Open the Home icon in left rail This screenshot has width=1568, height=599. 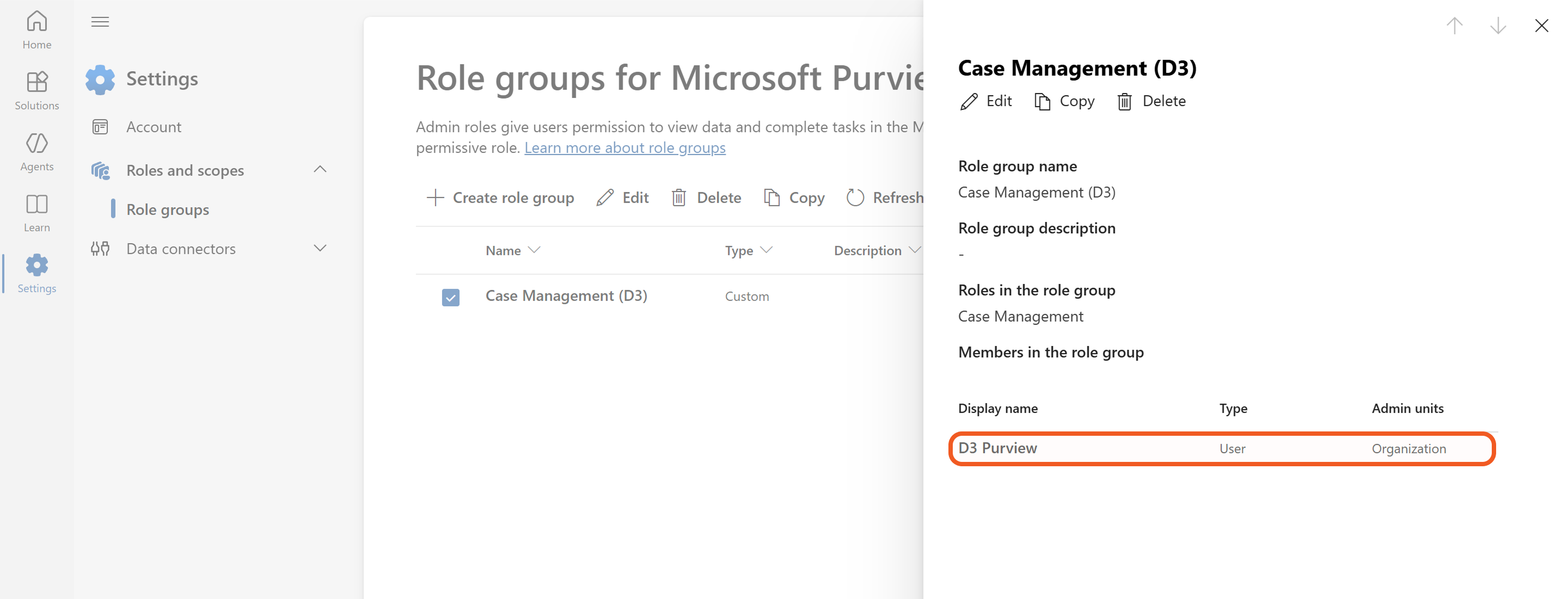pos(36,29)
